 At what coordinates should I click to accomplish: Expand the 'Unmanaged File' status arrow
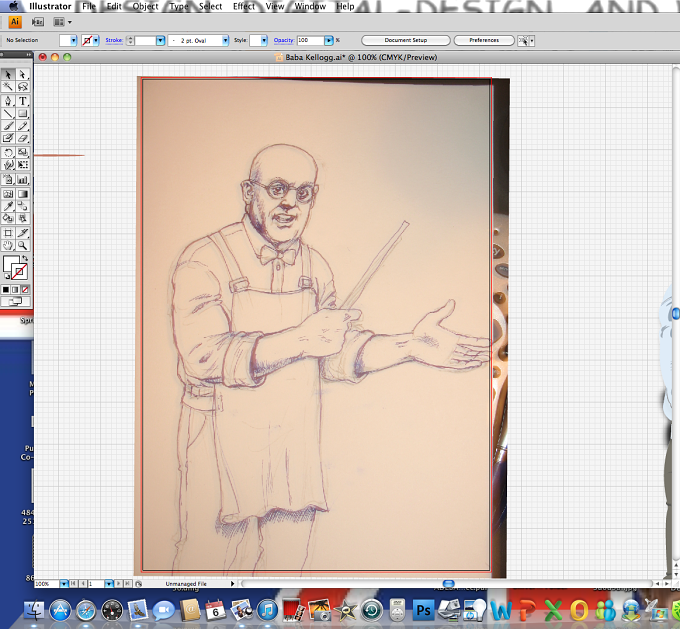tap(232, 584)
